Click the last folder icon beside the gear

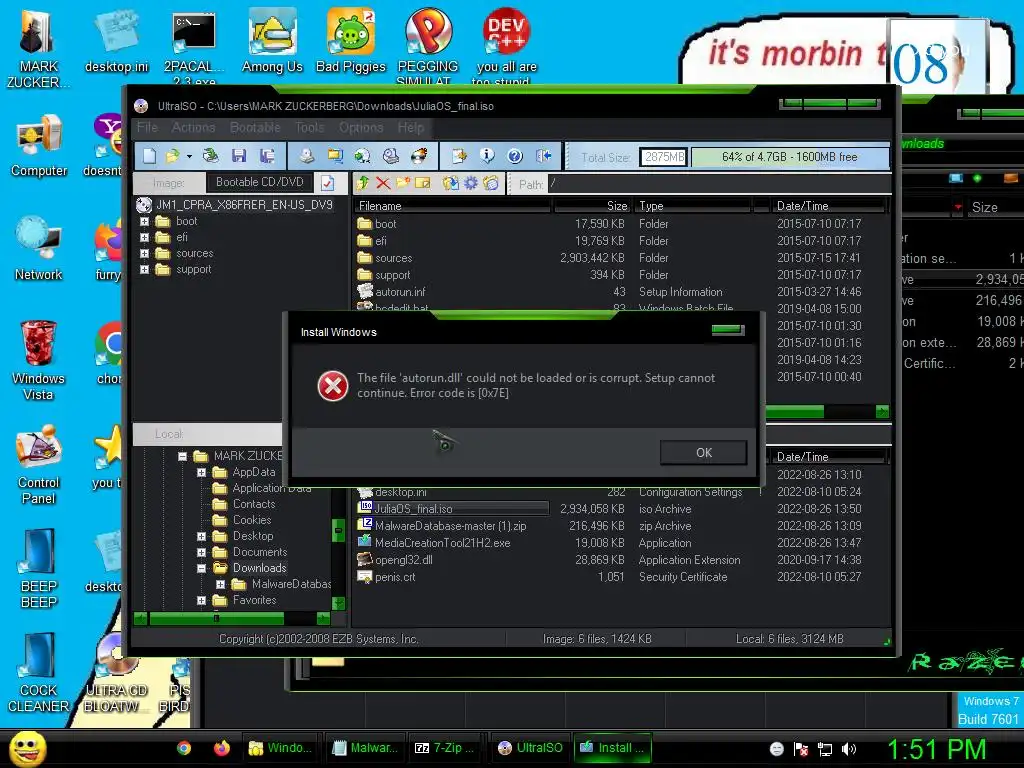tap(491, 184)
